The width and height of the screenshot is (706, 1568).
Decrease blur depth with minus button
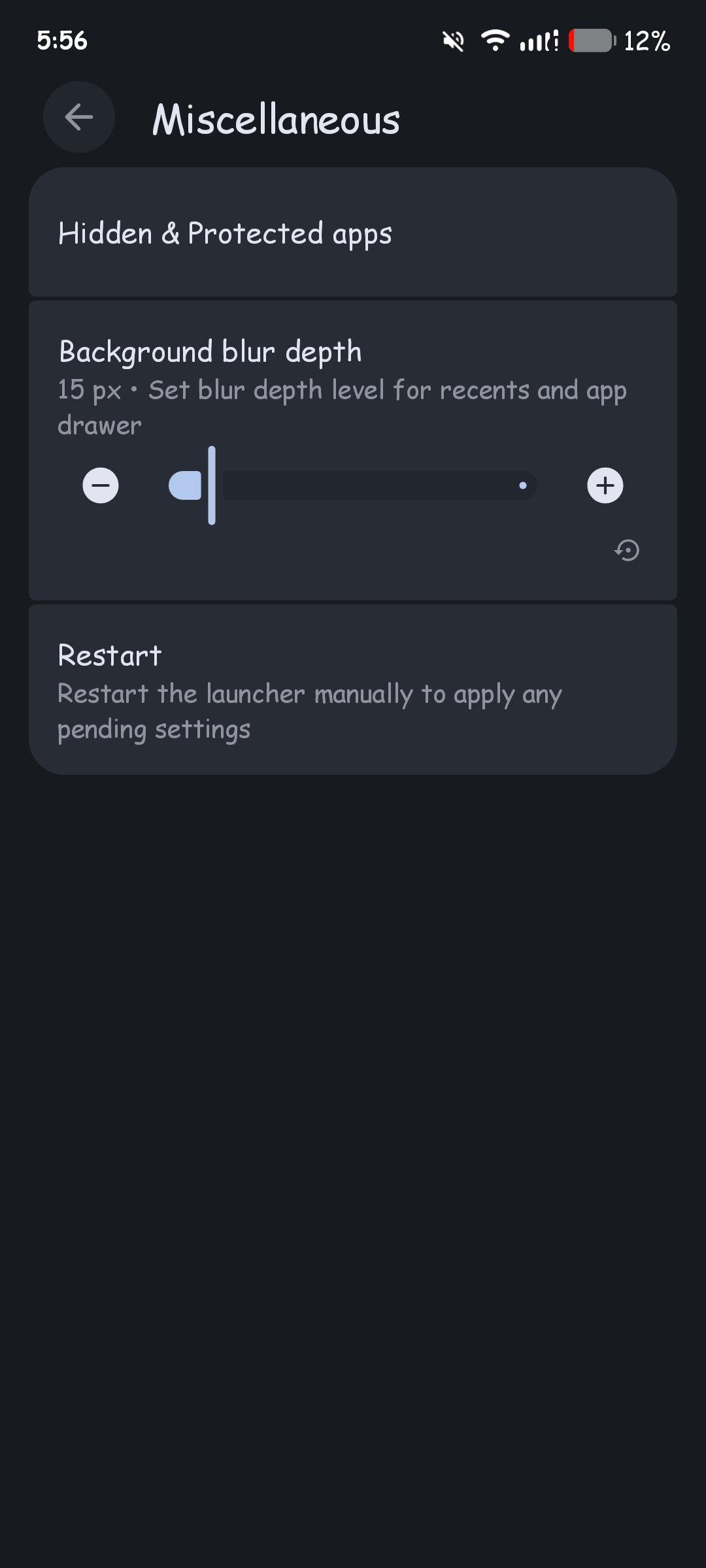pos(101,485)
